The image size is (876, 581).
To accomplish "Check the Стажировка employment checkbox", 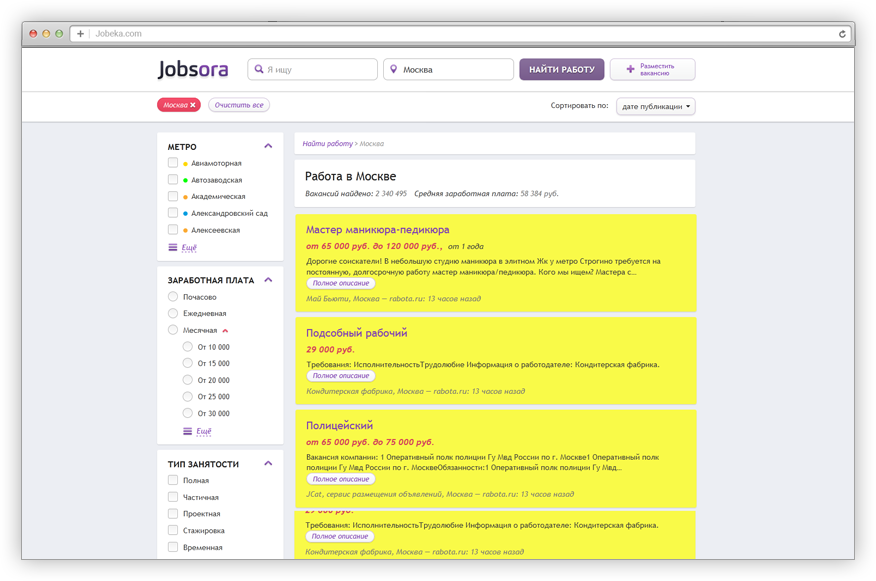I will 173,530.
